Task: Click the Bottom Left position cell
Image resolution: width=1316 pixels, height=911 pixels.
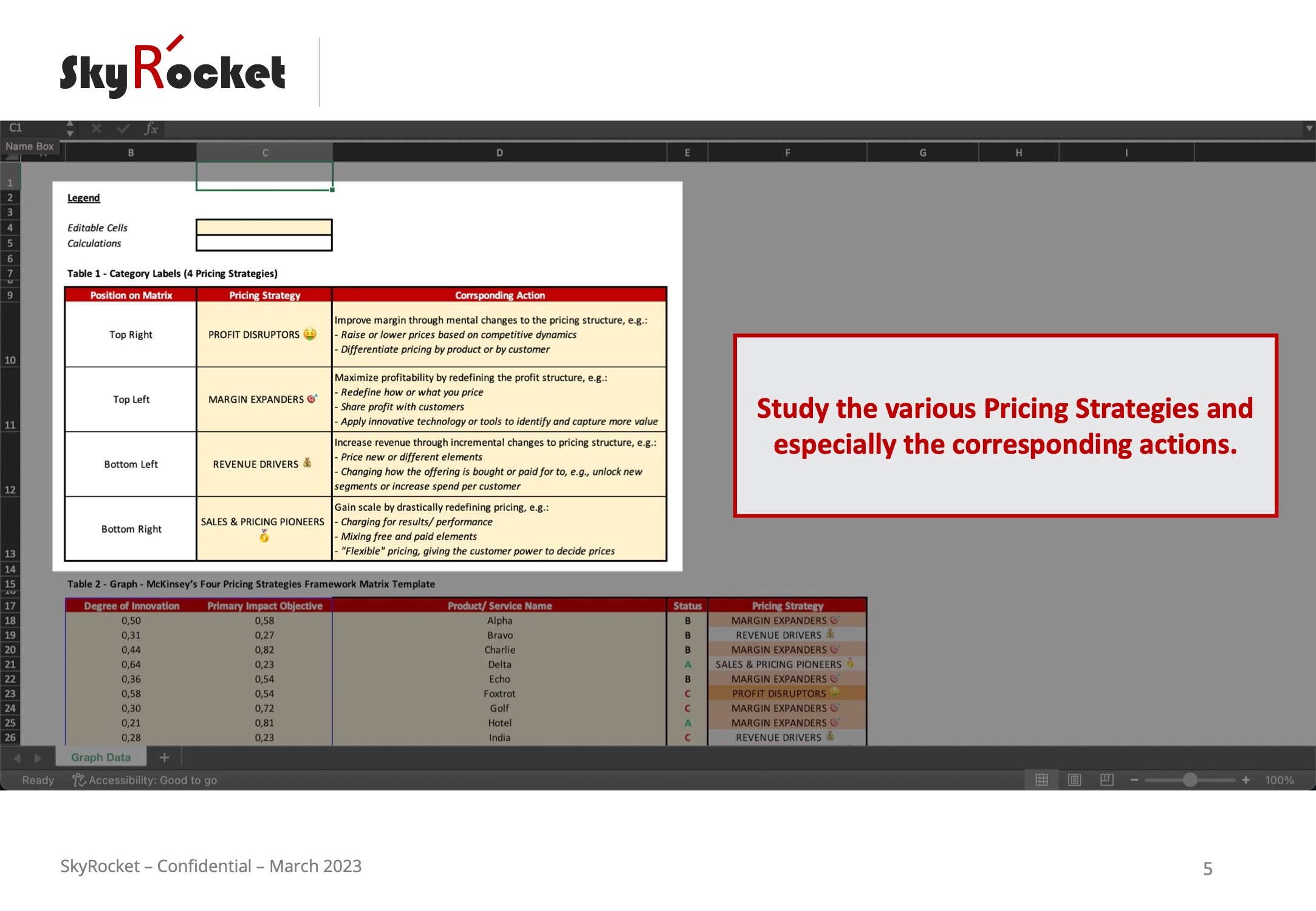Action: point(131,464)
